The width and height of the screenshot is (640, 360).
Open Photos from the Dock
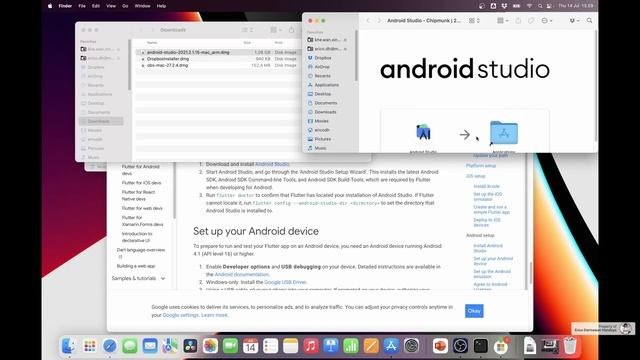pyautogui.click(x=210, y=346)
